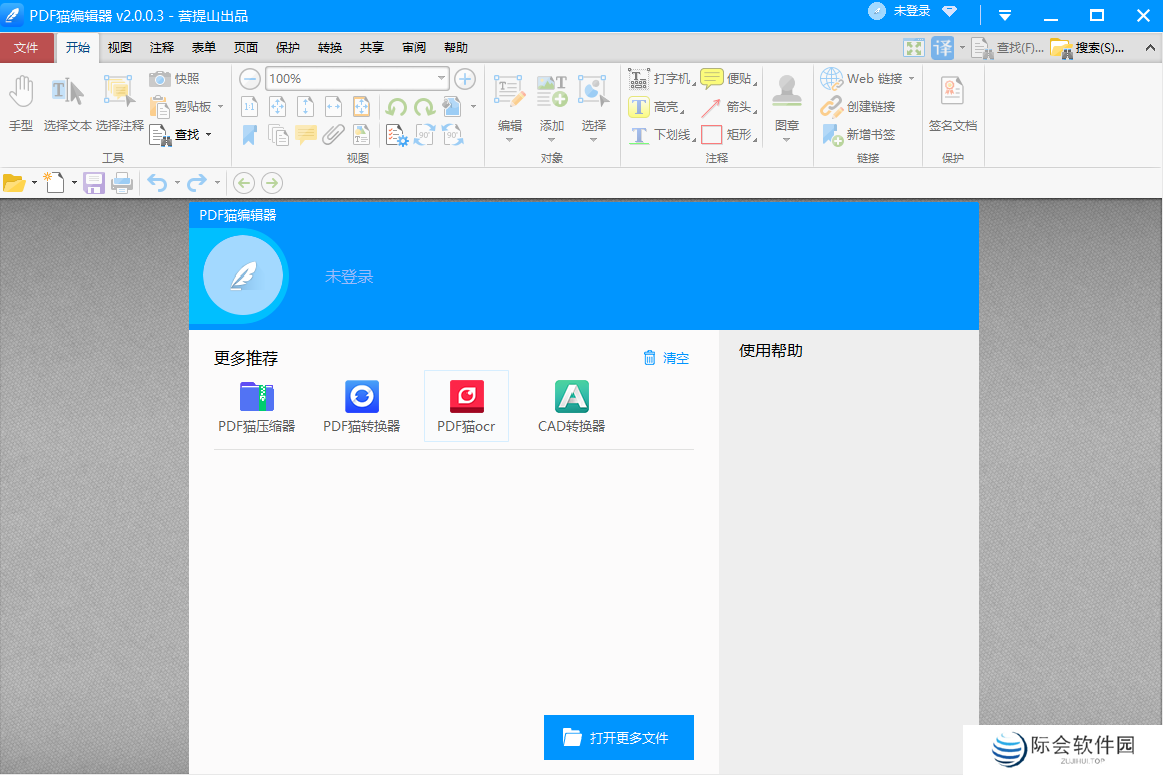The image size is (1163, 775).
Task: Open the zoom percentage dropdown
Action: point(441,78)
